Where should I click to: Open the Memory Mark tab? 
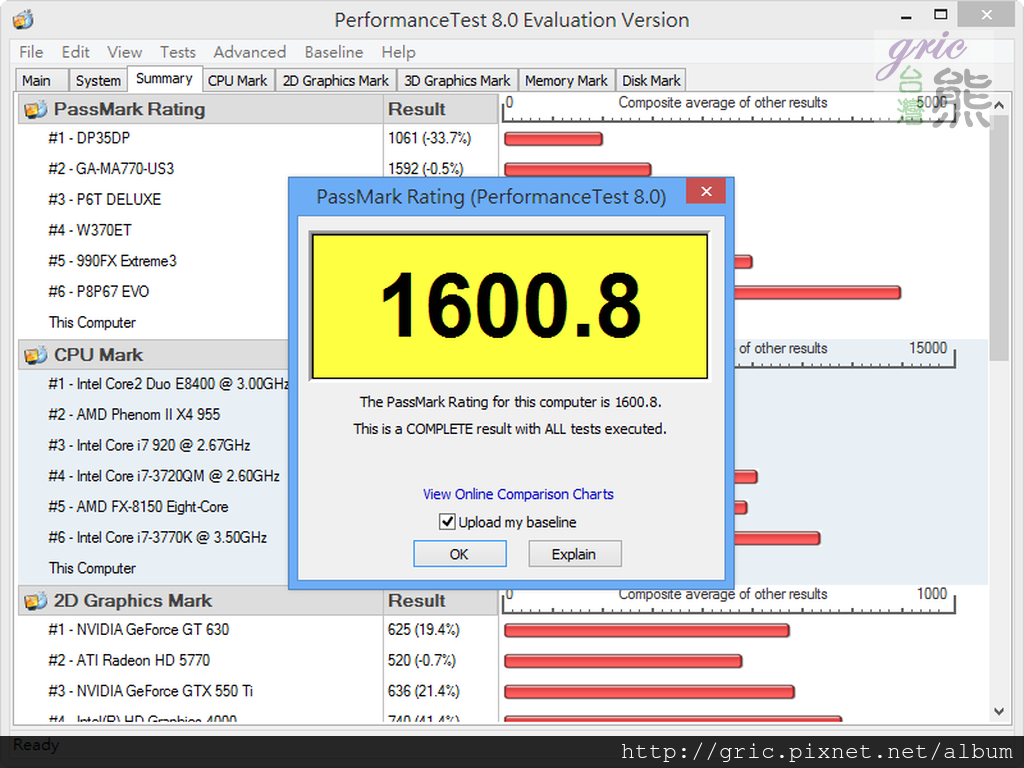[566, 81]
